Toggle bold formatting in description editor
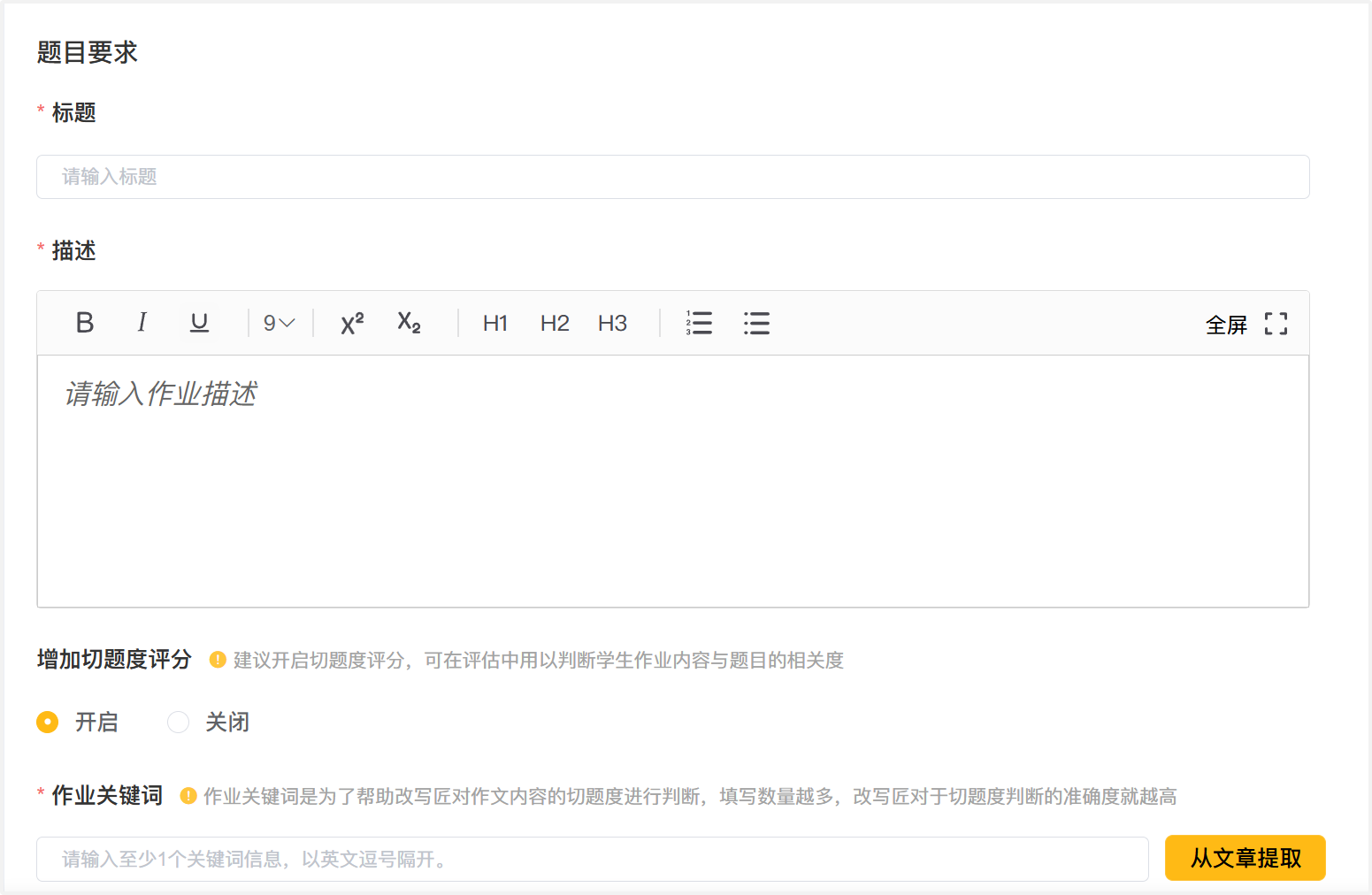This screenshot has width=1372, height=895. (x=85, y=323)
